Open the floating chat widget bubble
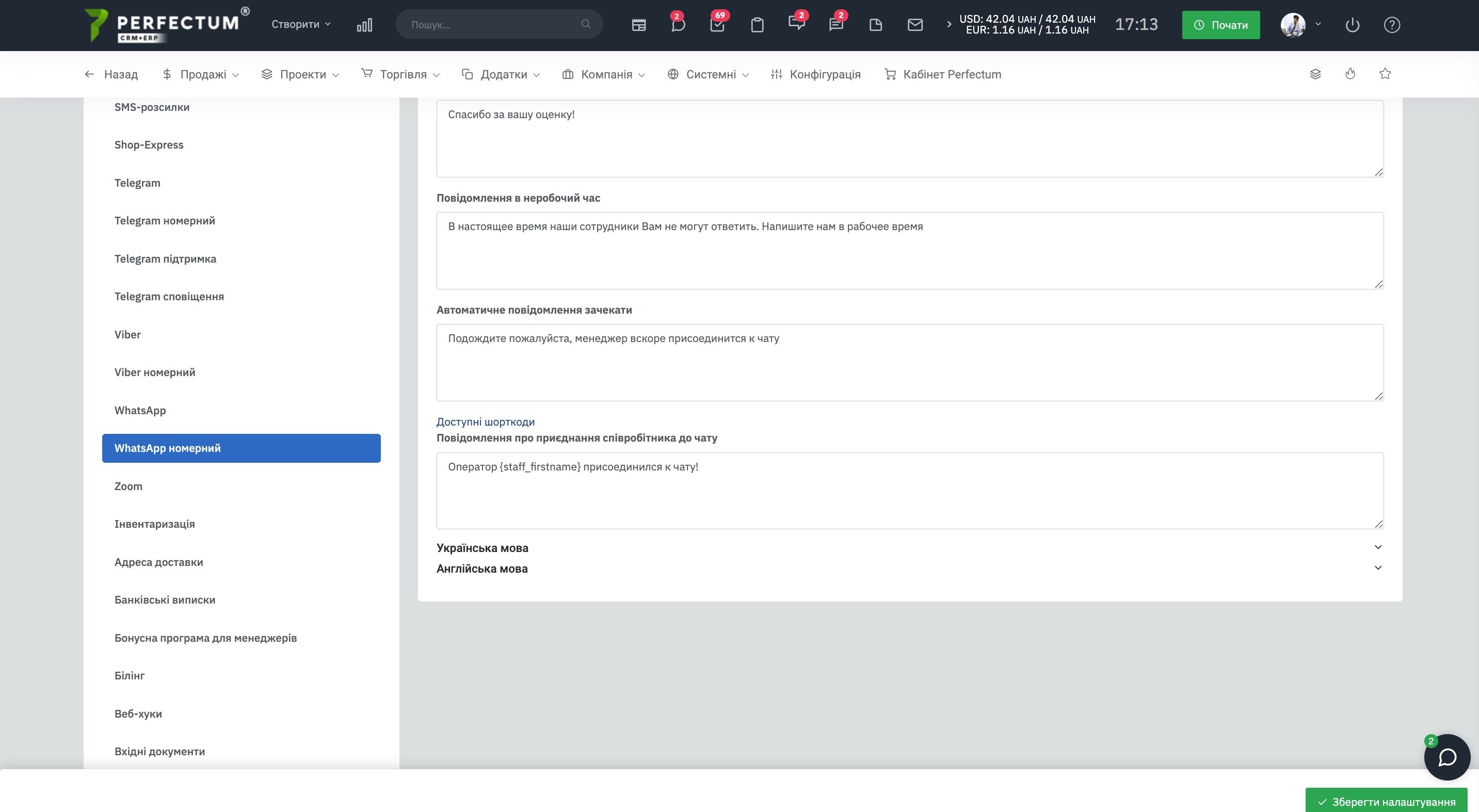Screen dimensions: 1479x812 click(x=1447, y=757)
